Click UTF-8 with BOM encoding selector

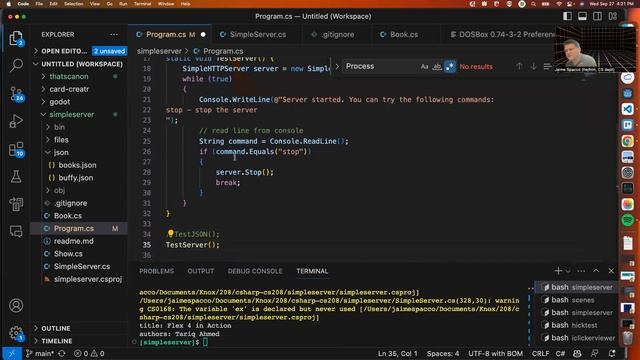click(x=496, y=353)
